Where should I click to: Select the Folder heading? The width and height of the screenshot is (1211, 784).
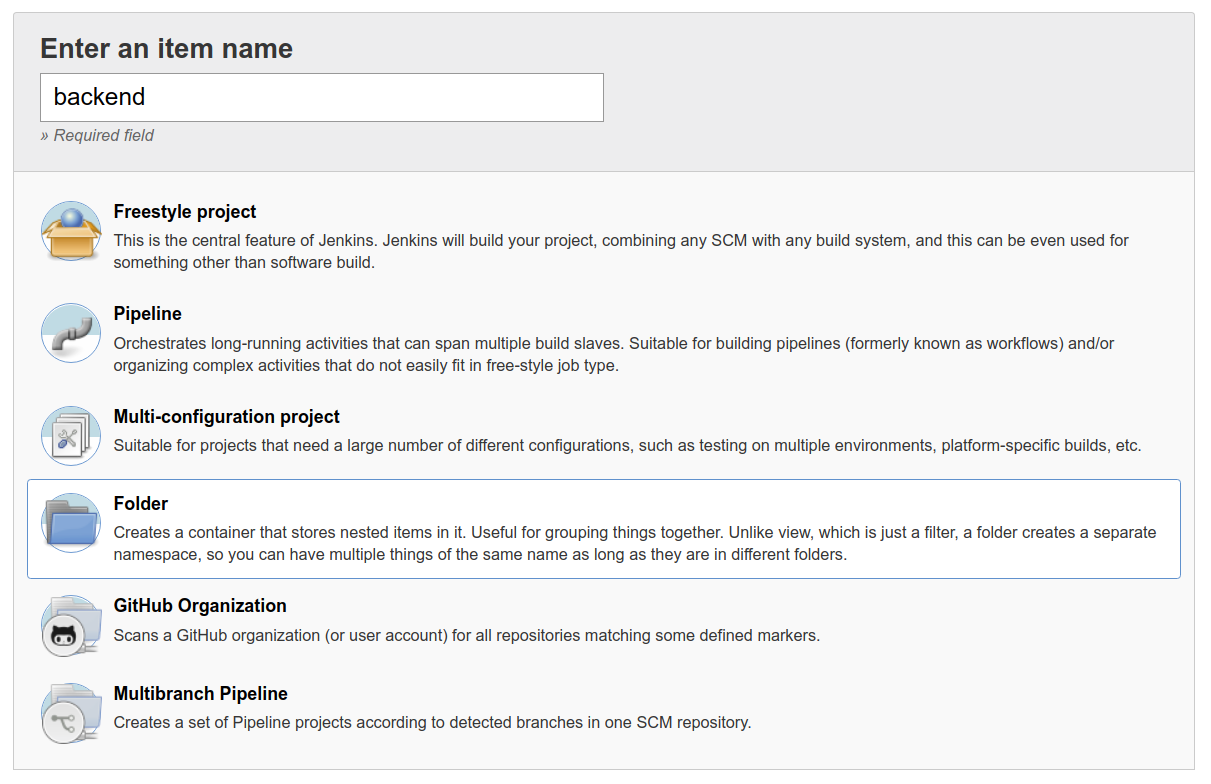141,504
